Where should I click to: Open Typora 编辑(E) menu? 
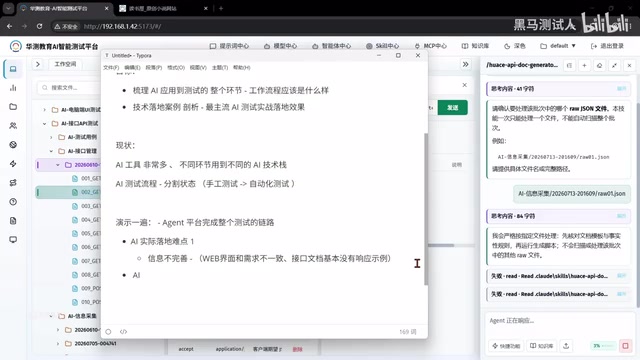(132, 67)
